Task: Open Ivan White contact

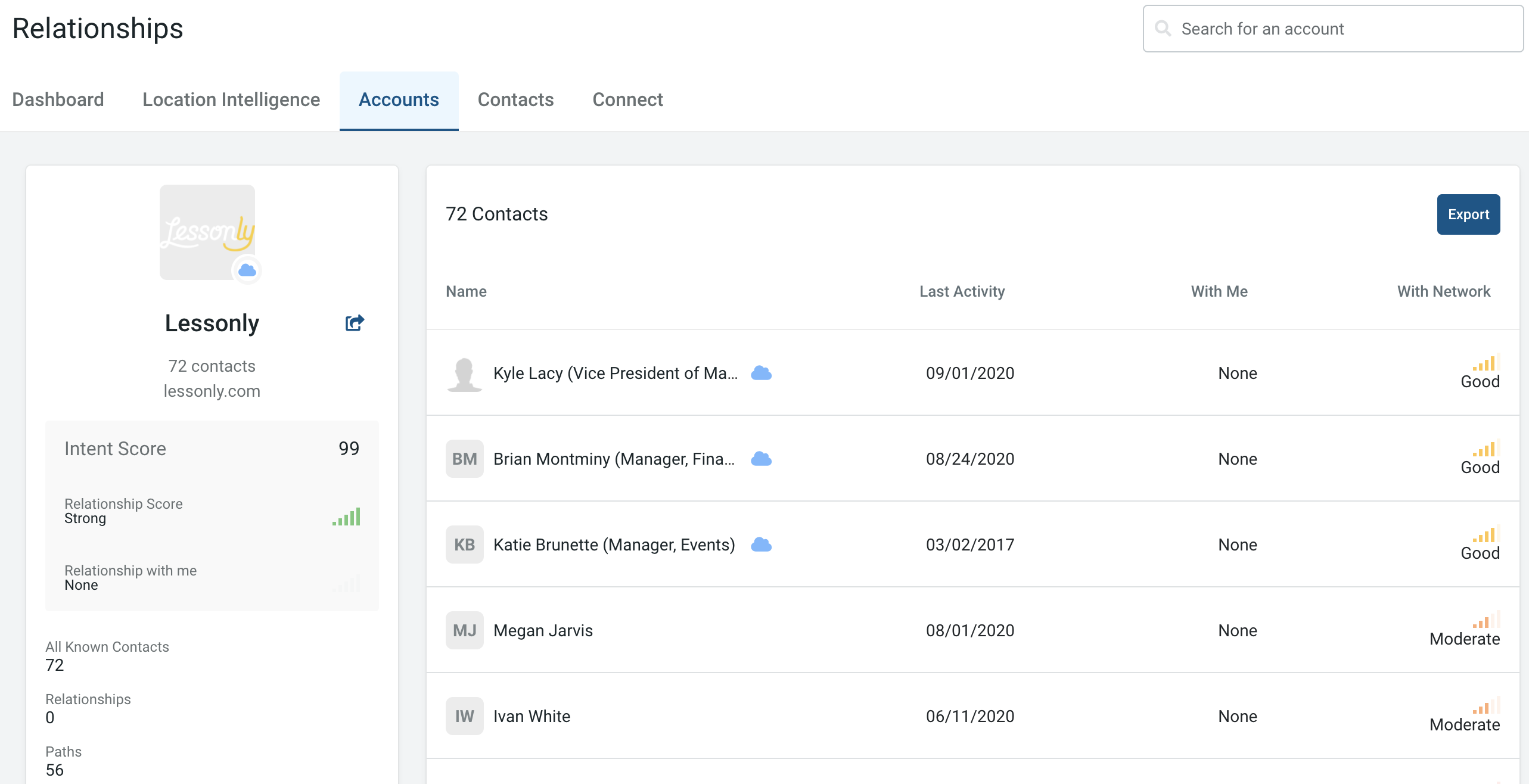Action: [532, 716]
